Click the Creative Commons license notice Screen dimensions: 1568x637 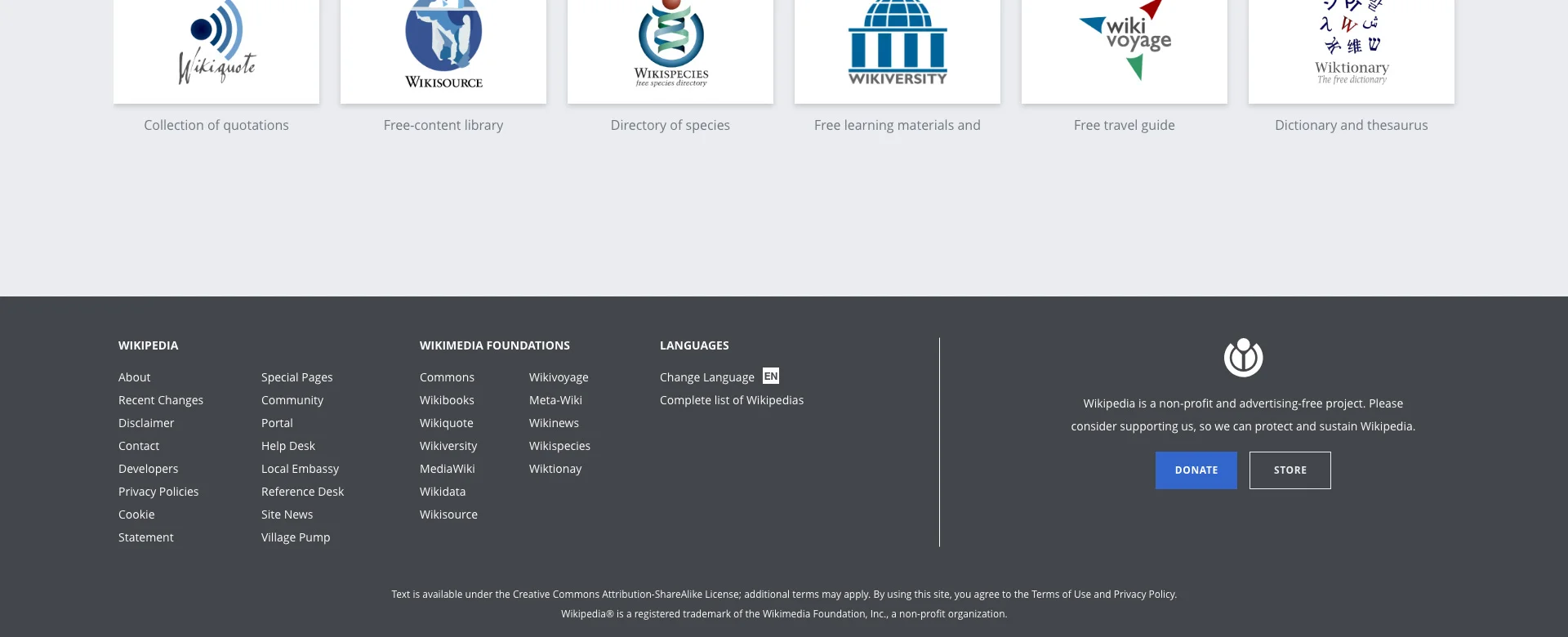pos(784,595)
